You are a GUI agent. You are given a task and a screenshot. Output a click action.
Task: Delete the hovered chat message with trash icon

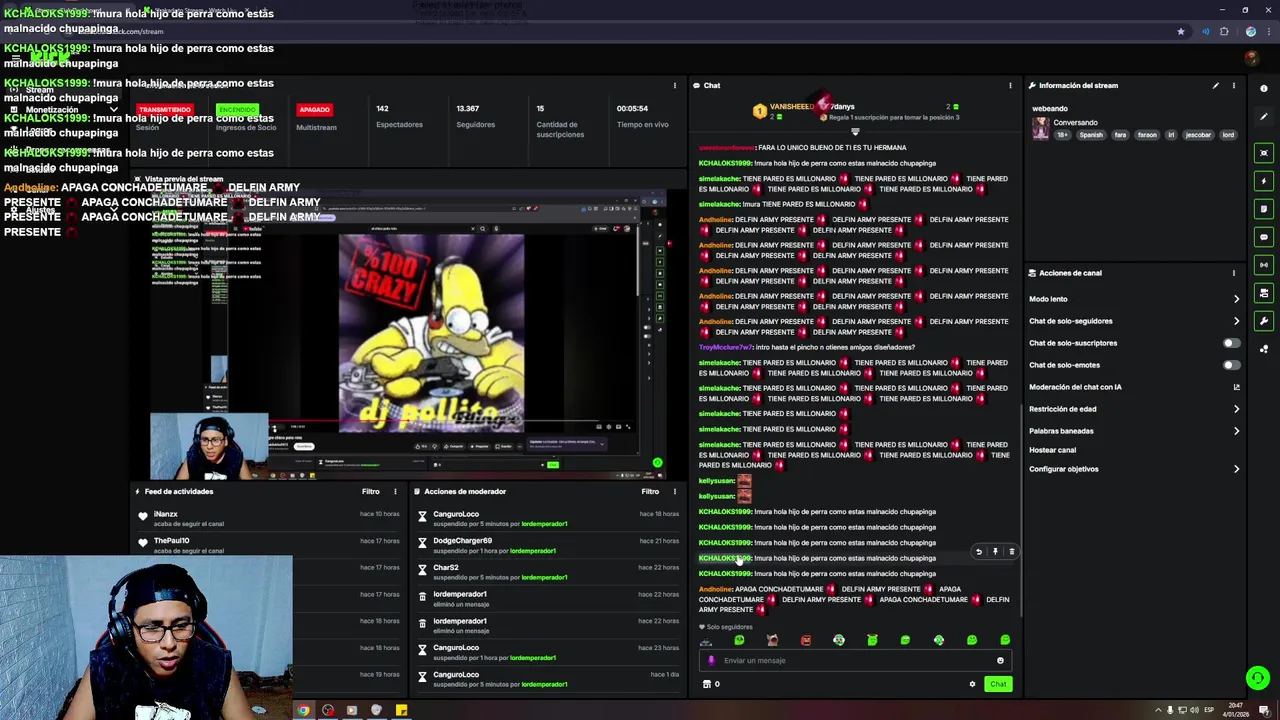(1011, 552)
